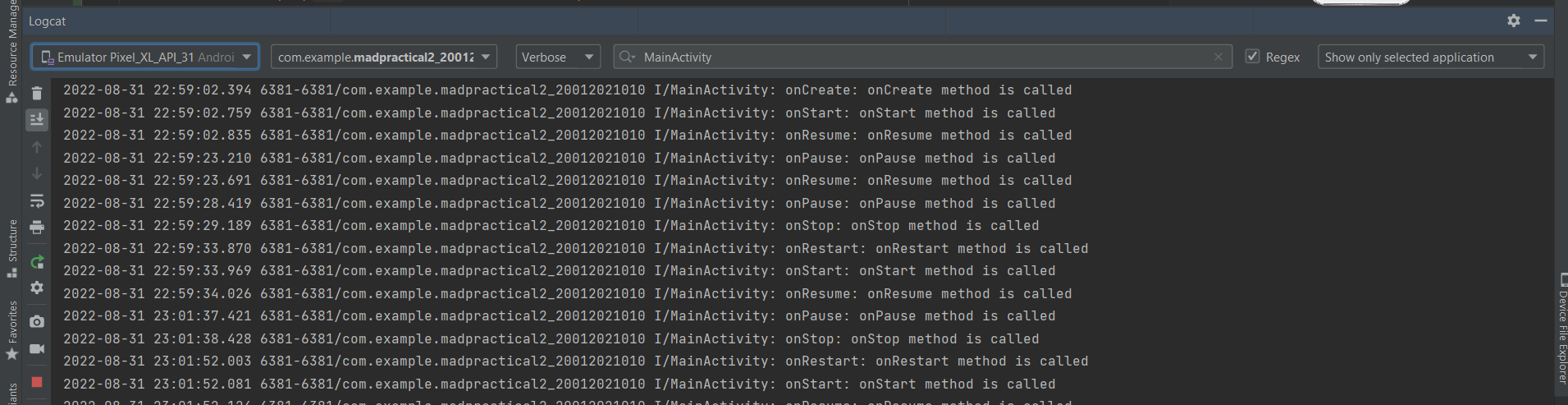
Task: Select log line 22:59:02.394 onCreate
Action: pyautogui.click(x=568, y=90)
